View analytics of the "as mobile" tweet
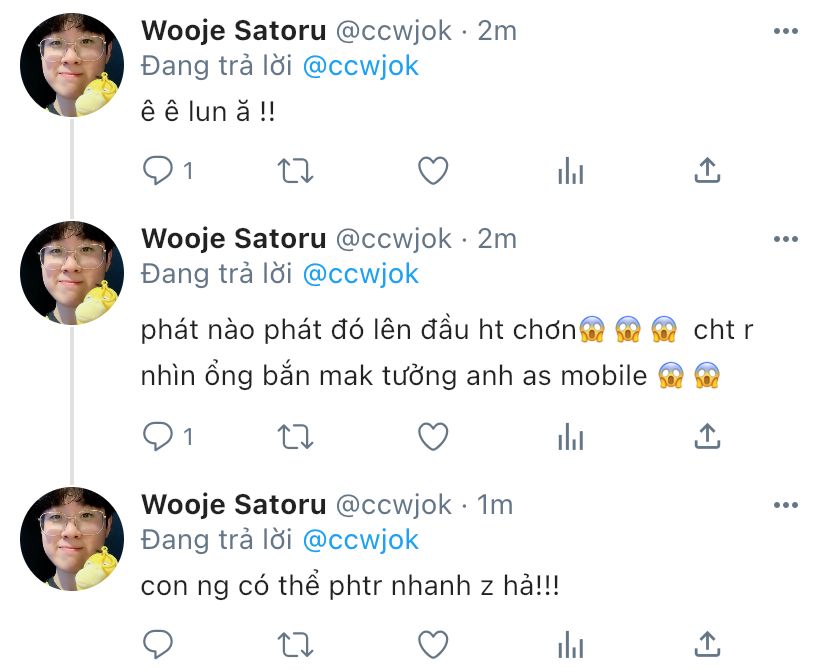Image resolution: width=828 pixels, height=669 pixels. tap(570, 437)
